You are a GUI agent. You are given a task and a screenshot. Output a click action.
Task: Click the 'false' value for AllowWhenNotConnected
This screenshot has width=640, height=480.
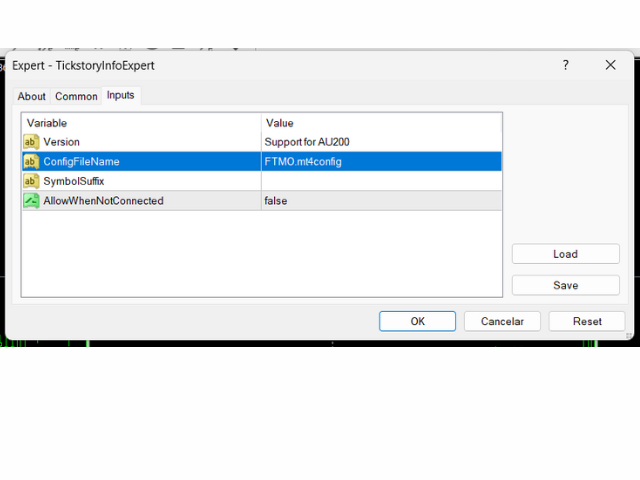tap(381, 201)
